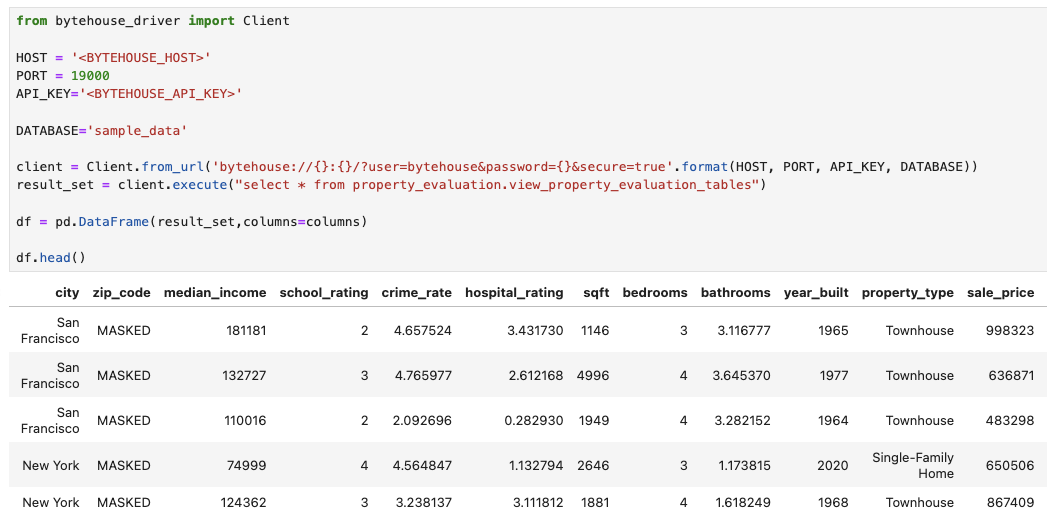1047x531 pixels.
Task: Click crime rate cell 4.564847
Action: coord(423,466)
